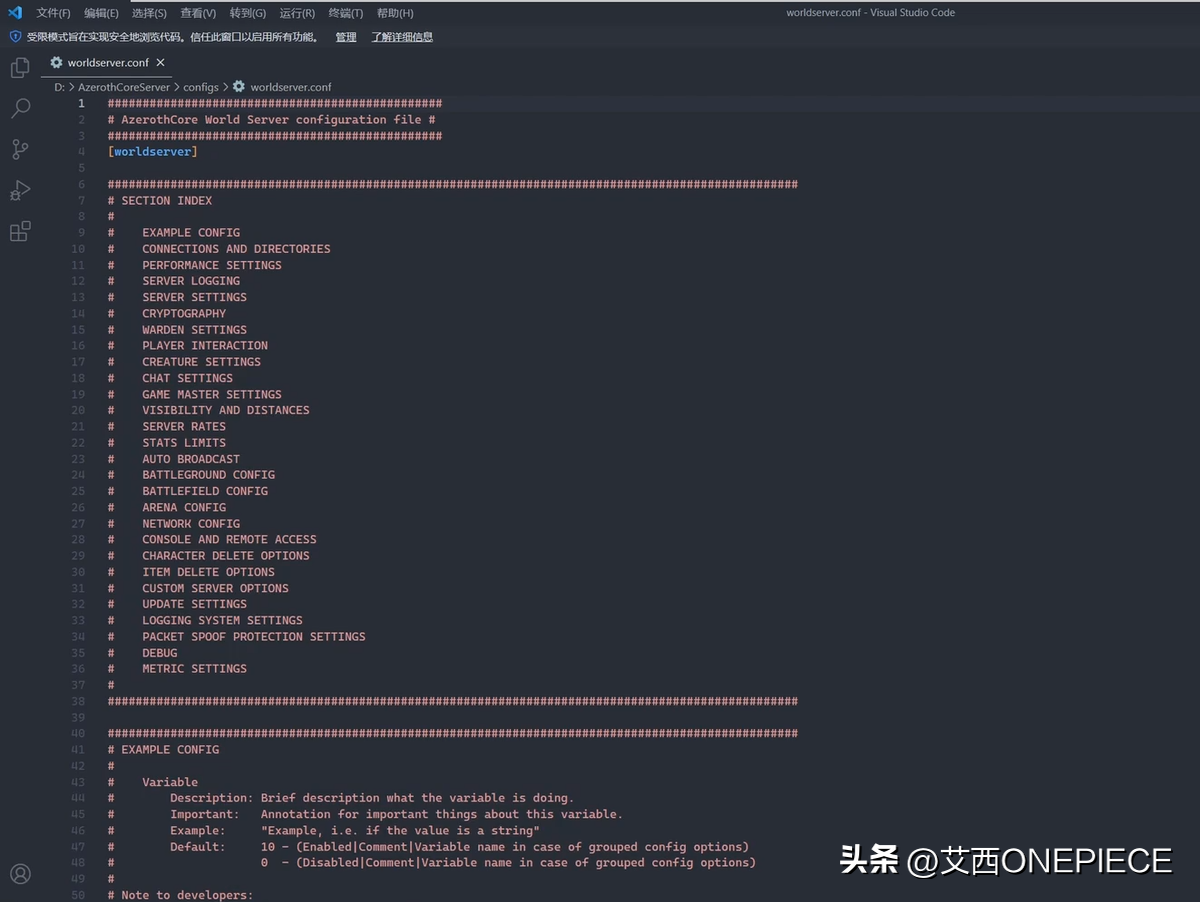Click the 'VISIBILITY AND DISTANCES' index line
Viewport: 1200px width, 902px height.
pyautogui.click(x=226, y=410)
